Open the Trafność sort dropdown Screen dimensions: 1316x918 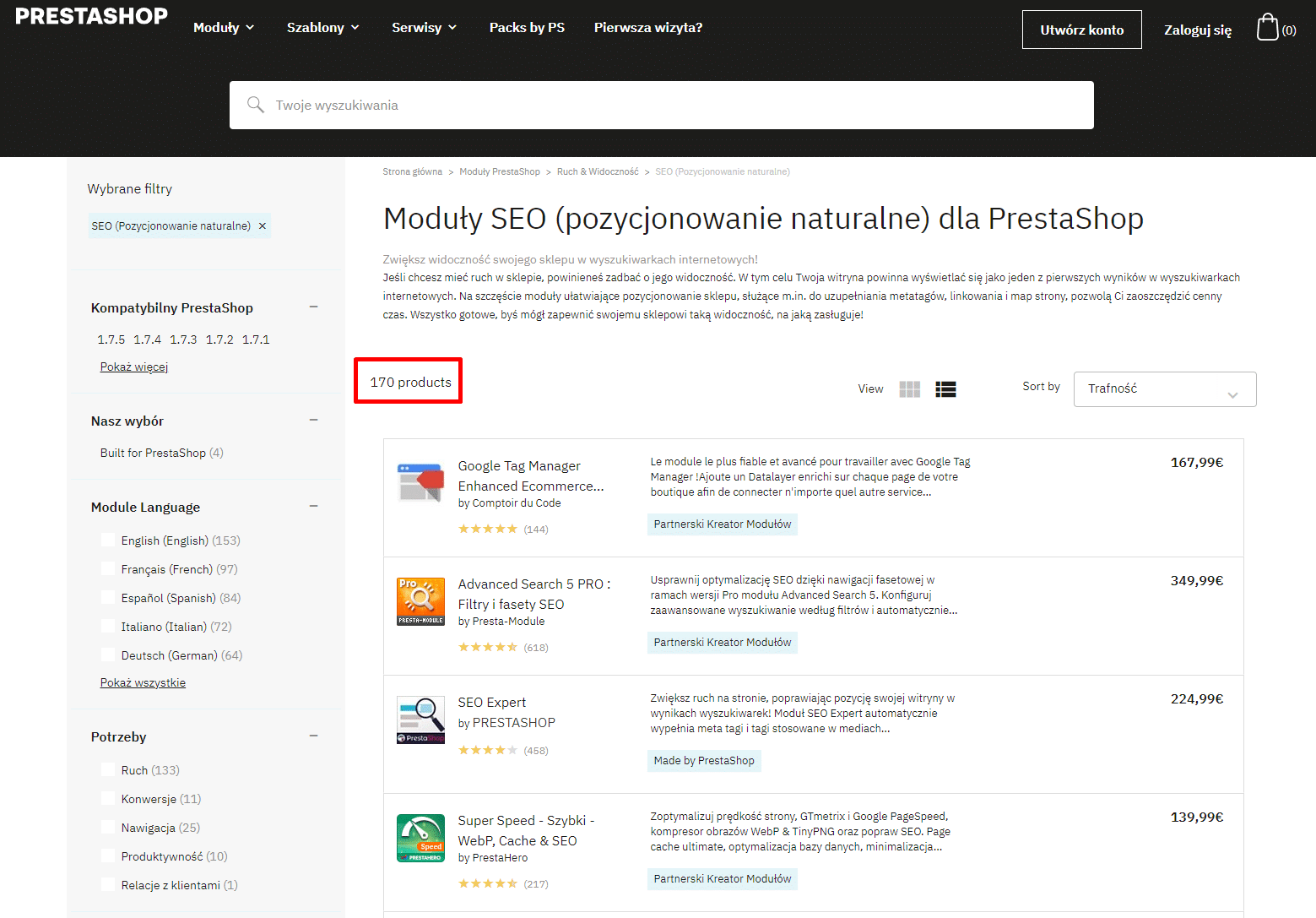(1165, 389)
